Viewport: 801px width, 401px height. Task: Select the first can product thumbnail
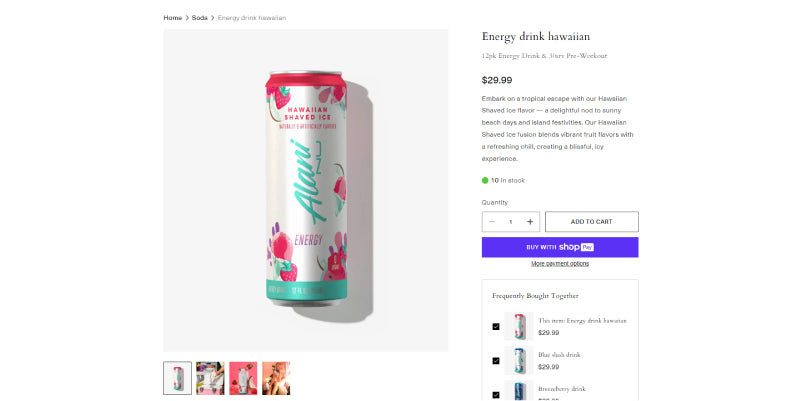pos(177,377)
